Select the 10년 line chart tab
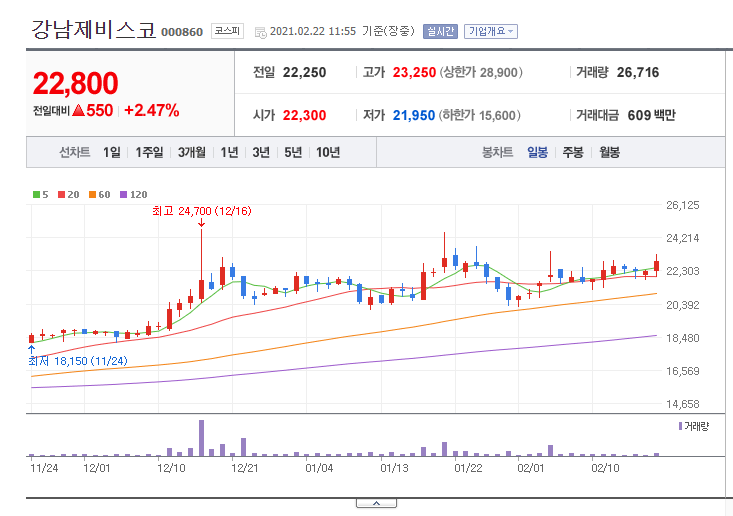The width and height of the screenshot is (733, 516). pyautogui.click(x=328, y=152)
